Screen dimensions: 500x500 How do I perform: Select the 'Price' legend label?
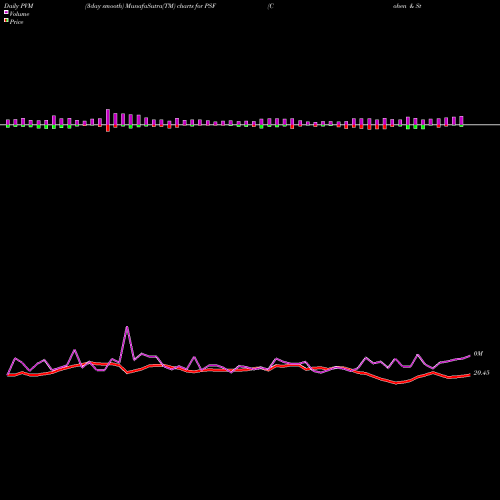(x=16, y=22)
